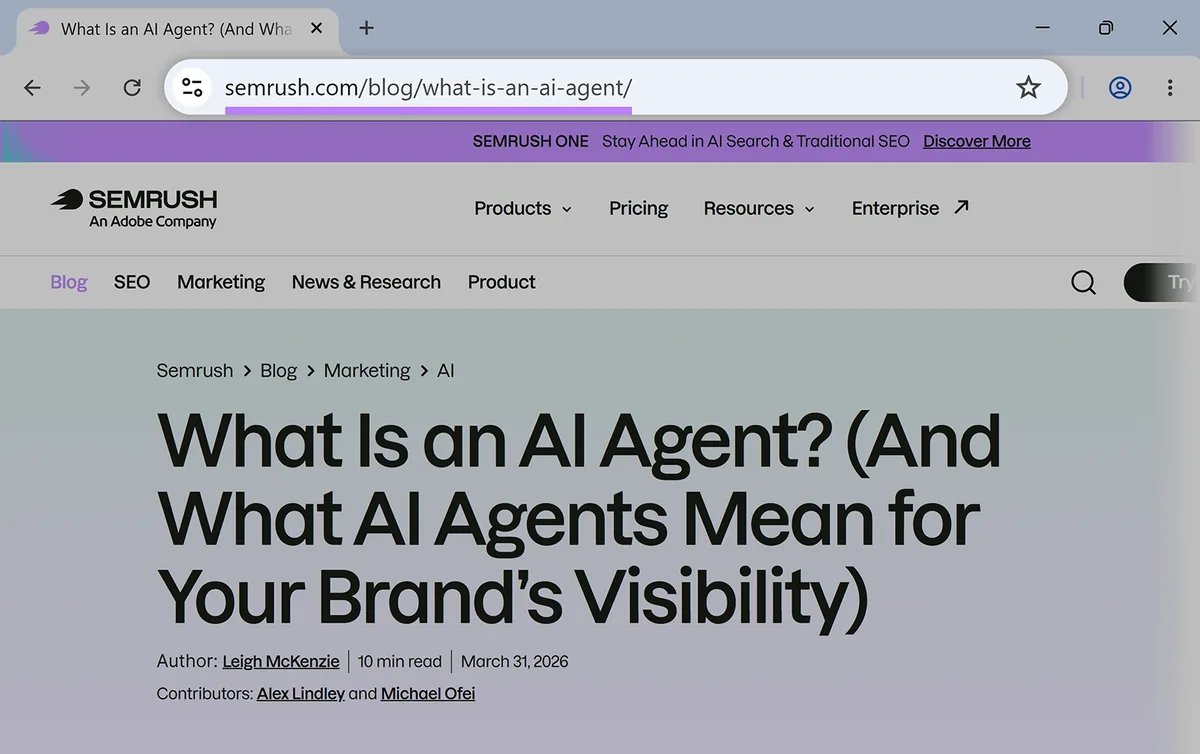Go to the Blog section
Image resolution: width=1200 pixels, height=754 pixels.
click(69, 282)
